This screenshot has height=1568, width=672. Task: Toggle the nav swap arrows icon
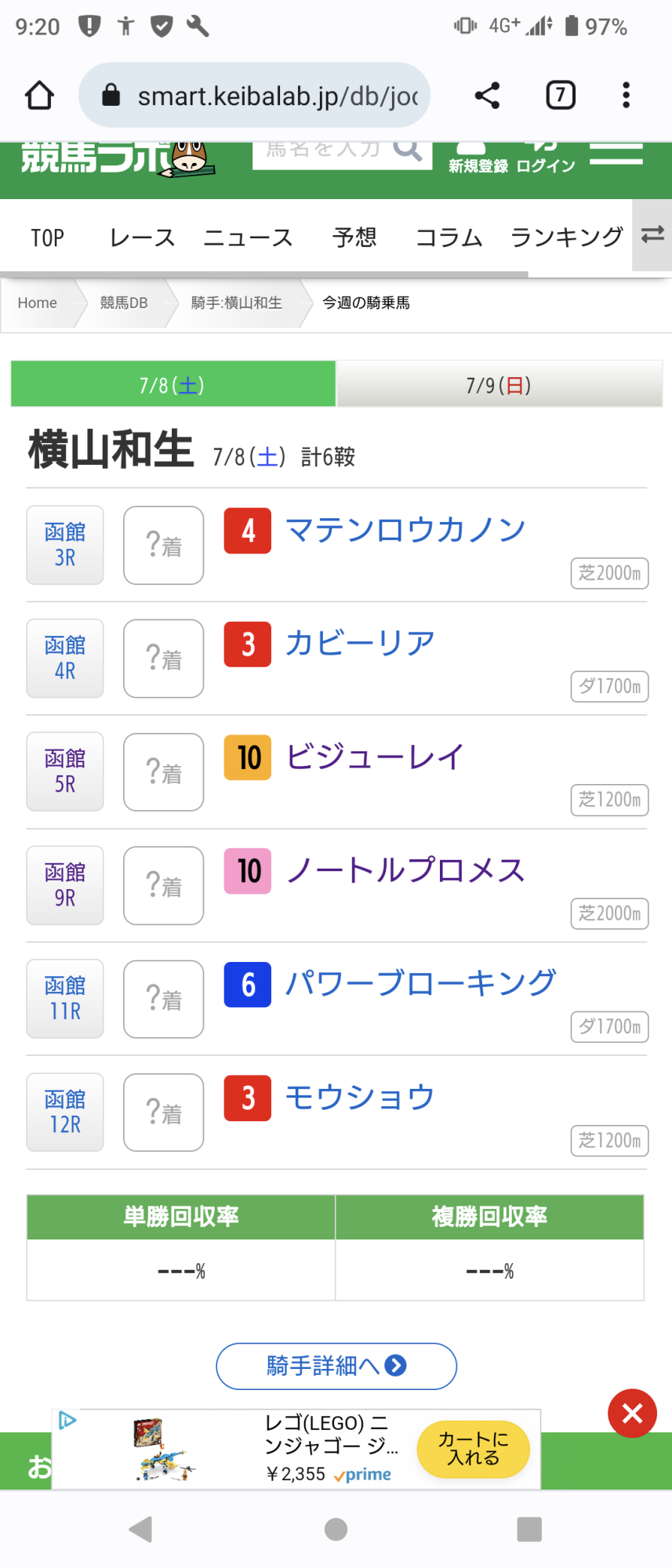coord(652,235)
